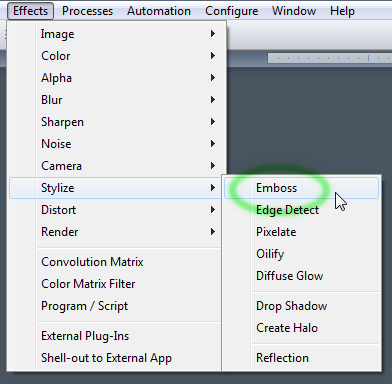Click the horizontal ruler bar
Viewport: 392px width, 384px height.
330,58
